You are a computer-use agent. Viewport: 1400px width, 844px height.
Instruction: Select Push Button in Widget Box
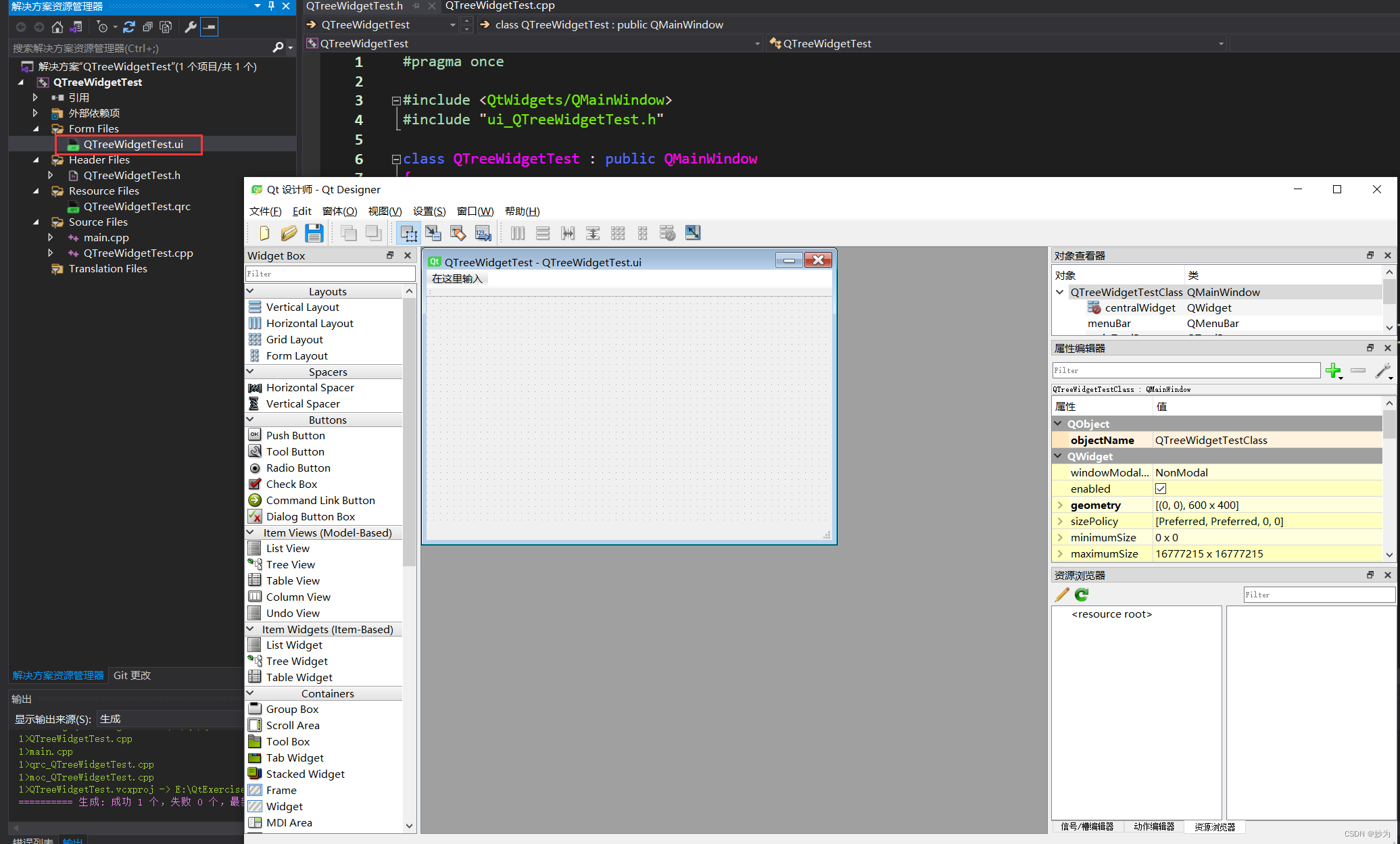[295, 435]
